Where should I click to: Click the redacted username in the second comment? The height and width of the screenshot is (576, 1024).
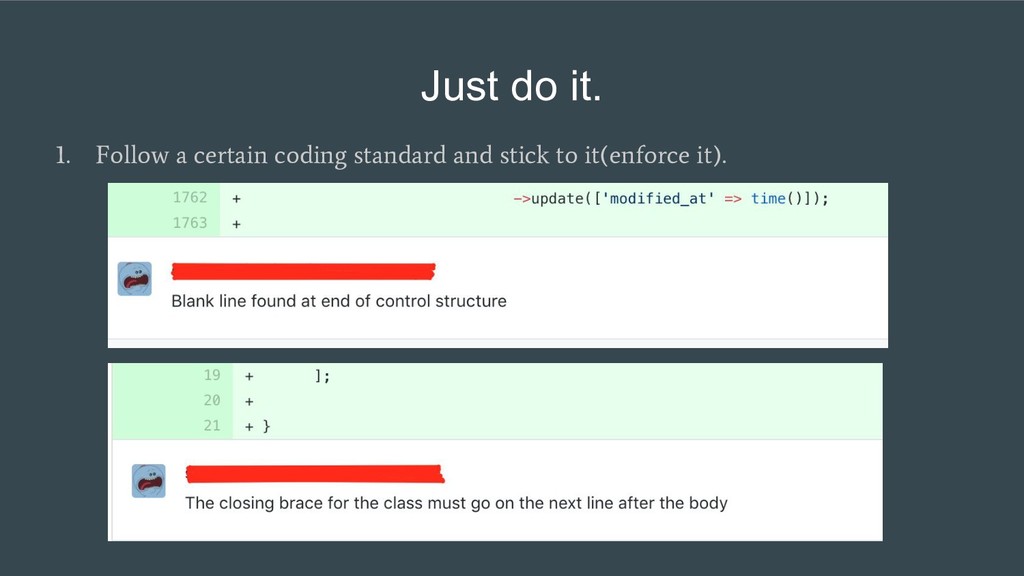click(x=315, y=474)
